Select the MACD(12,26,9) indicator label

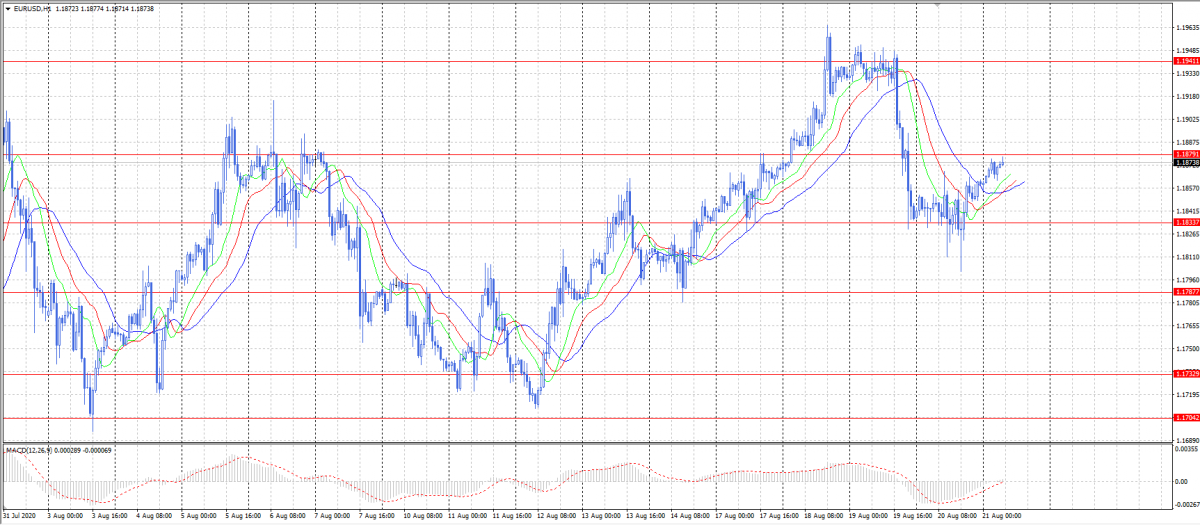click(x=31, y=451)
